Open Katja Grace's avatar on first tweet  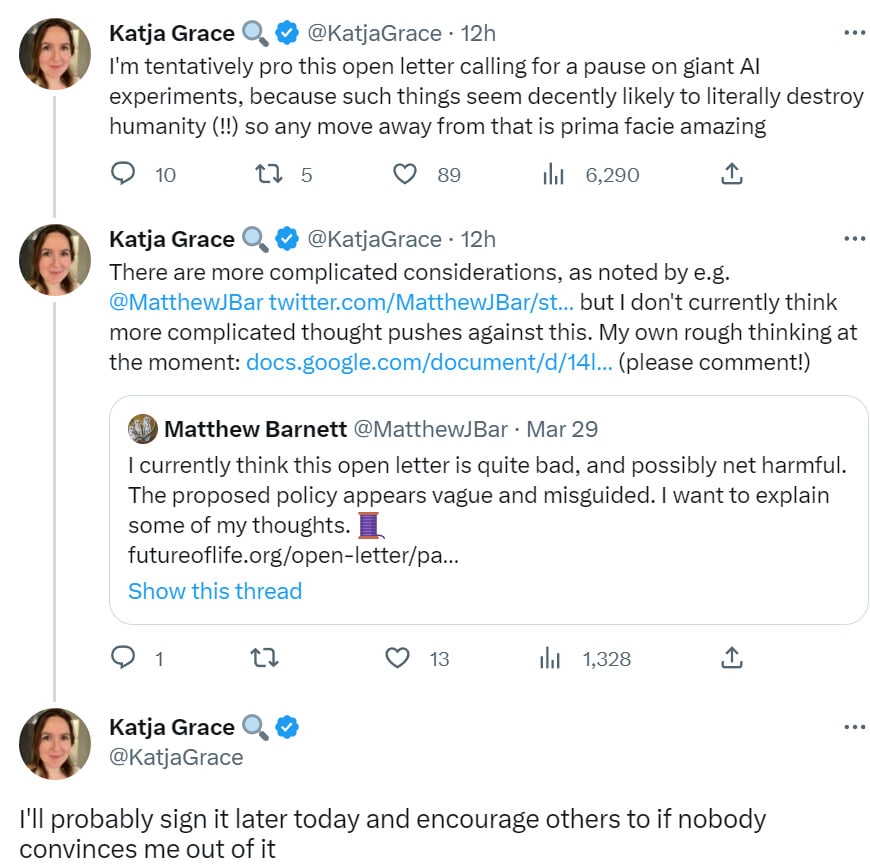tap(55, 54)
